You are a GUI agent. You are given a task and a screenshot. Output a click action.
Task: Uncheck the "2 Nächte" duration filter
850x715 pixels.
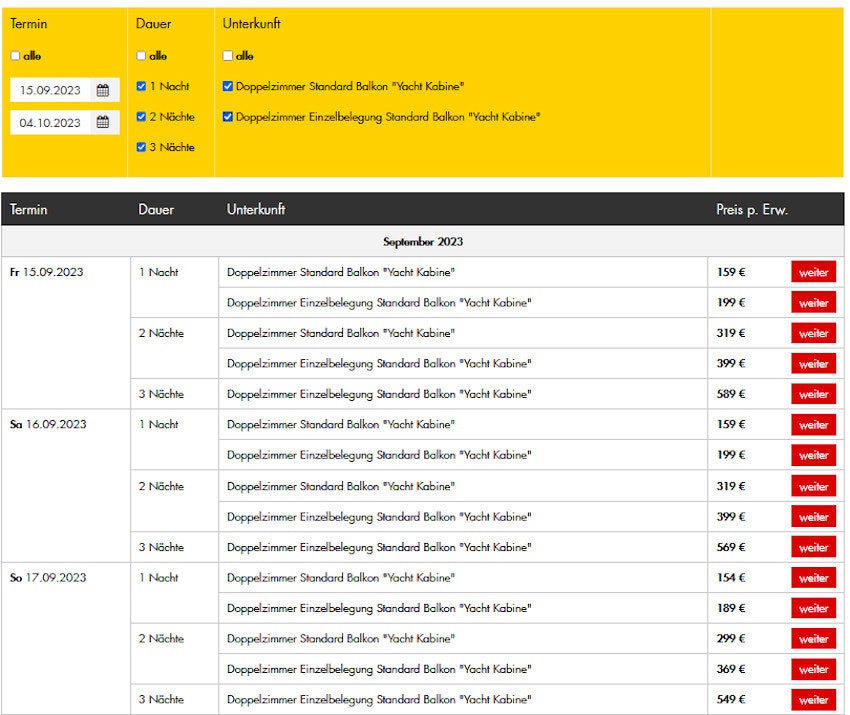[141, 116]
